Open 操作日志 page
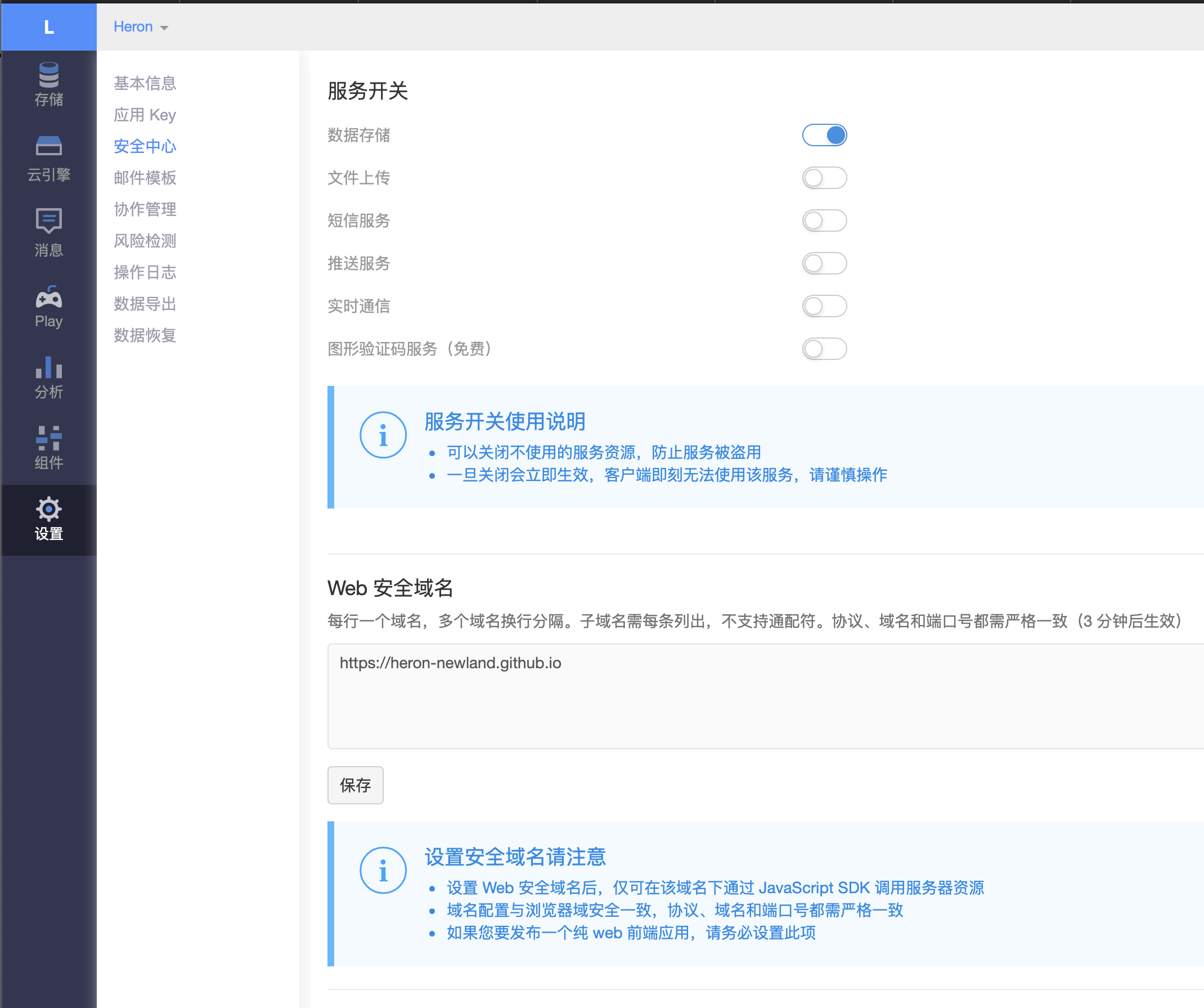The image size is (1204, 1008). pyautogui.click(x=145, y=272)
